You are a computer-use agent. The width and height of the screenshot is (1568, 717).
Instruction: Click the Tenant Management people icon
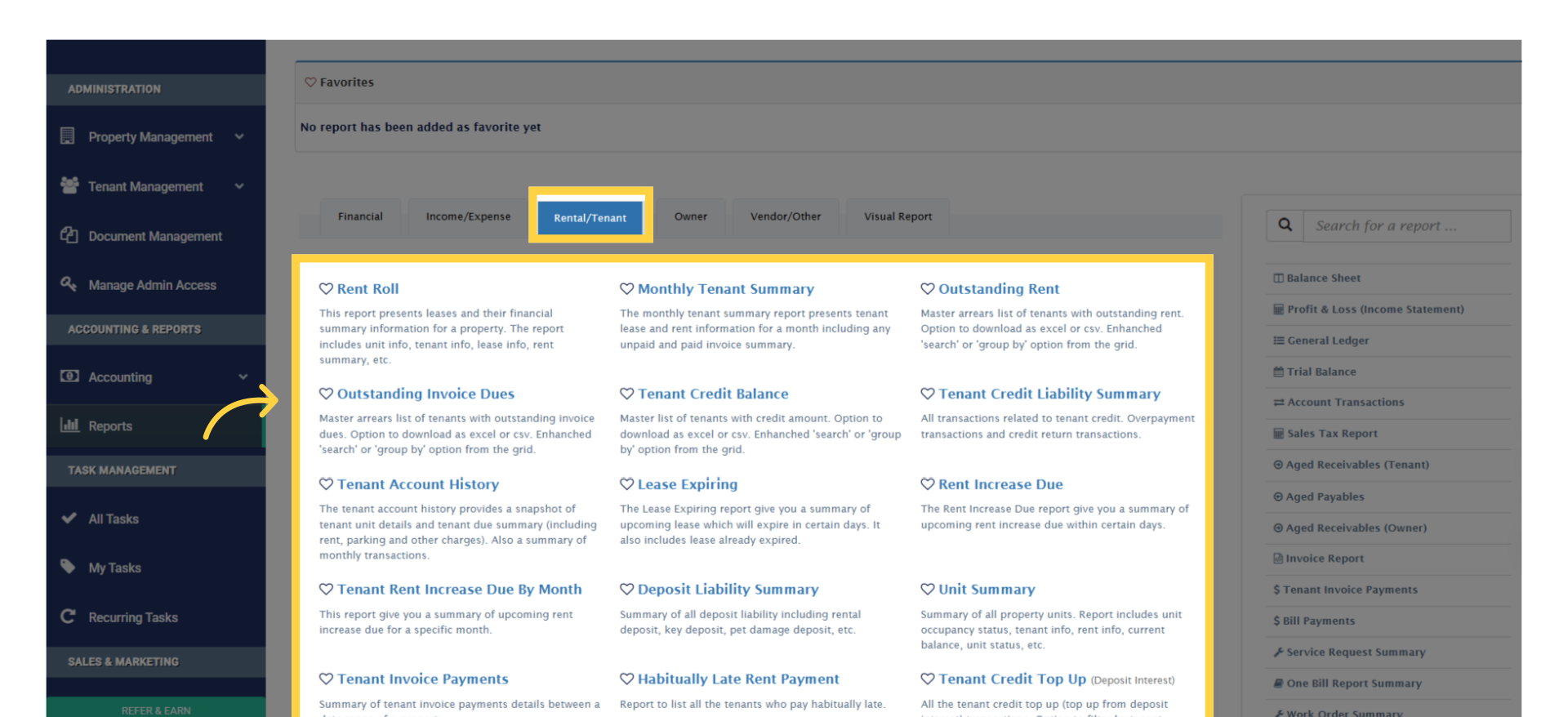69,185
